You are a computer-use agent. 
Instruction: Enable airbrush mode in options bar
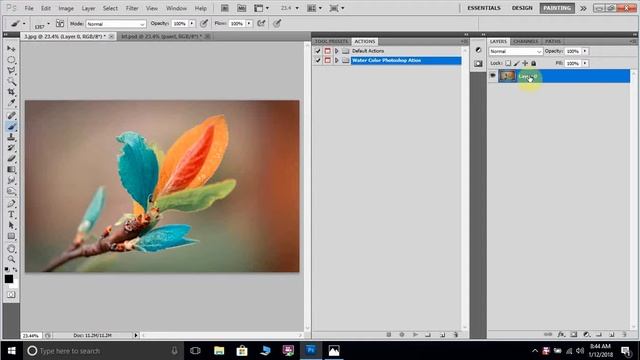(x=261, y=24)
